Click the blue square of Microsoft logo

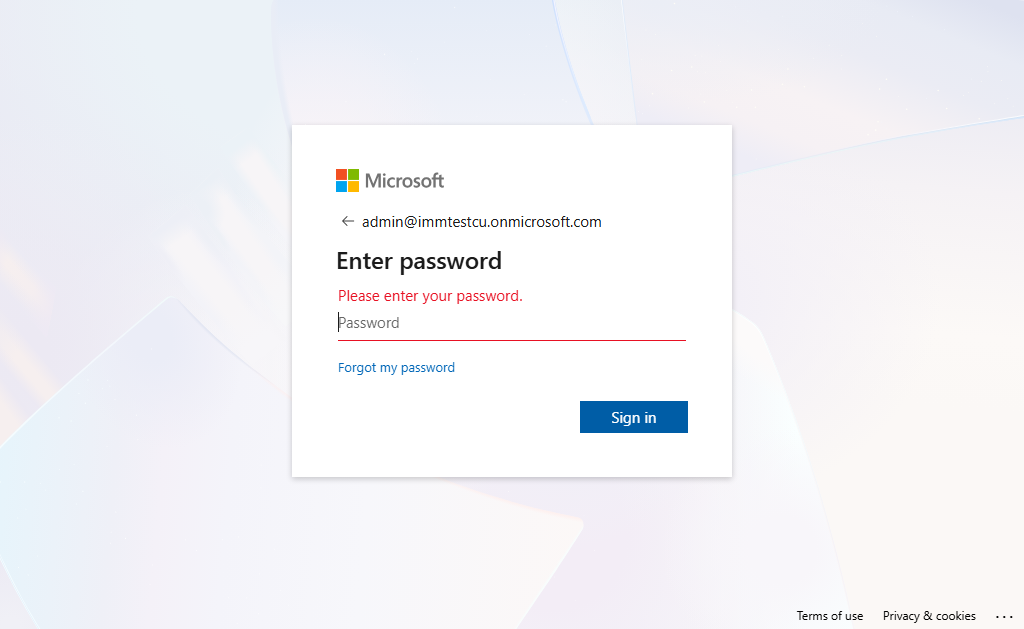pyautogui.click(x=341, y=186)
